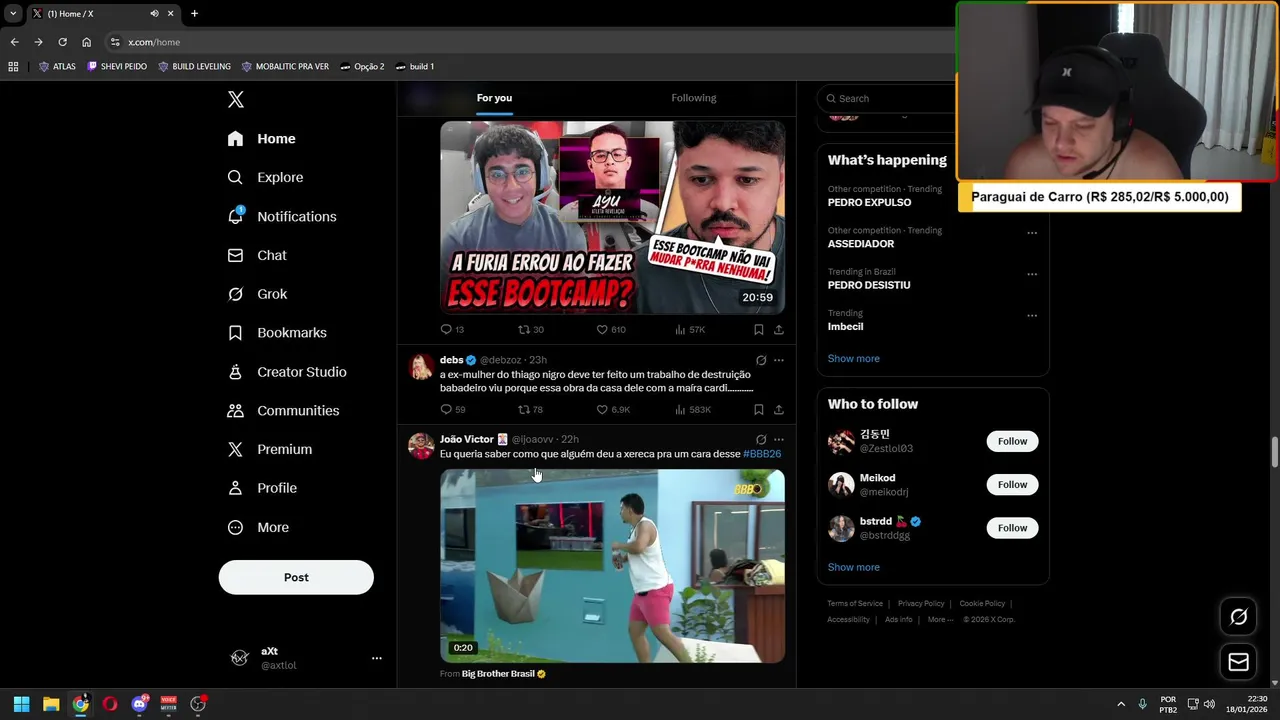1280x720 pixels.
Task: Reload the browser page
Action: pyautogui.click(x=62, y=42)
